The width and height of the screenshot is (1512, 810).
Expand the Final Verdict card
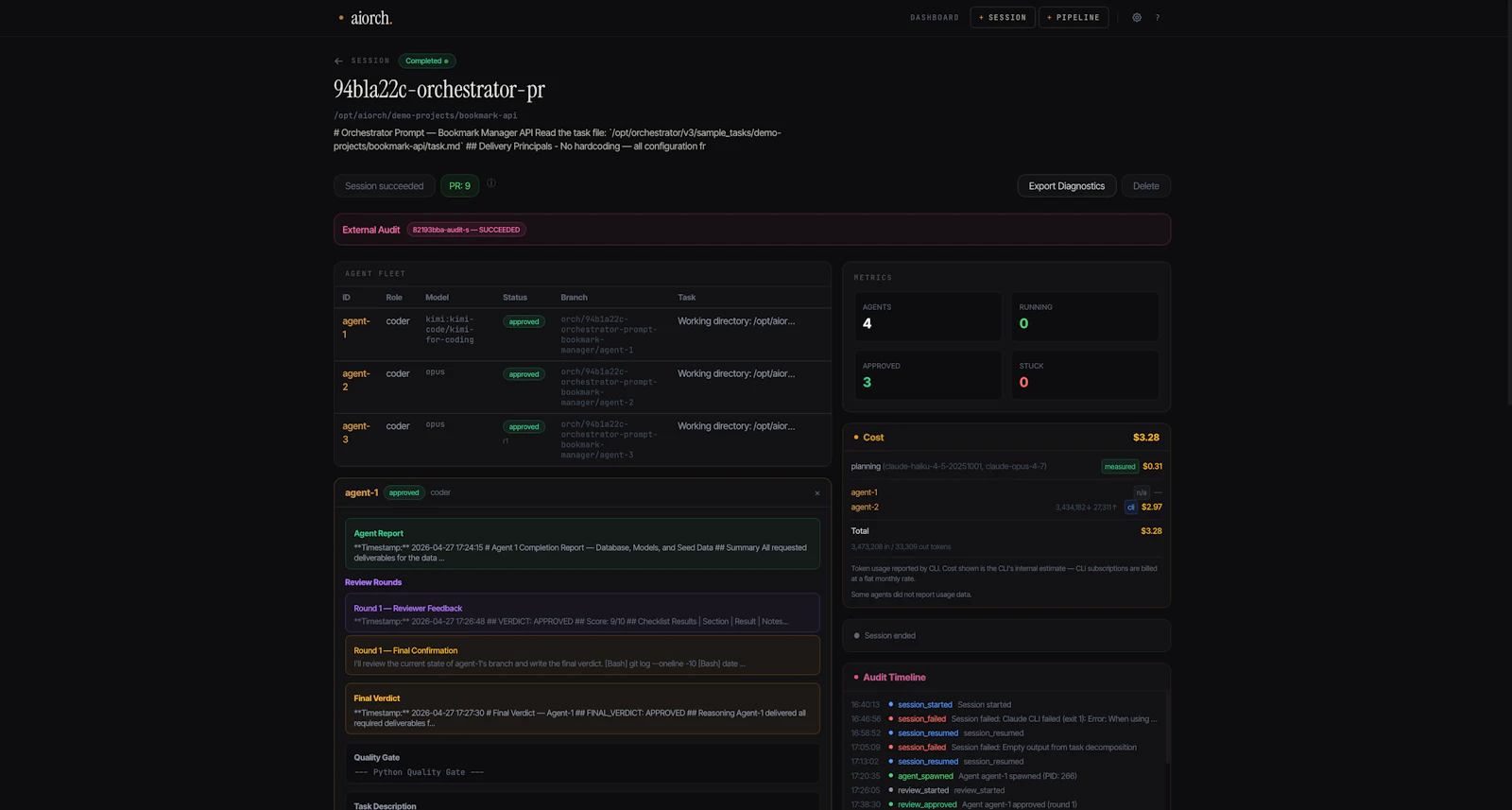pos(582,709)
